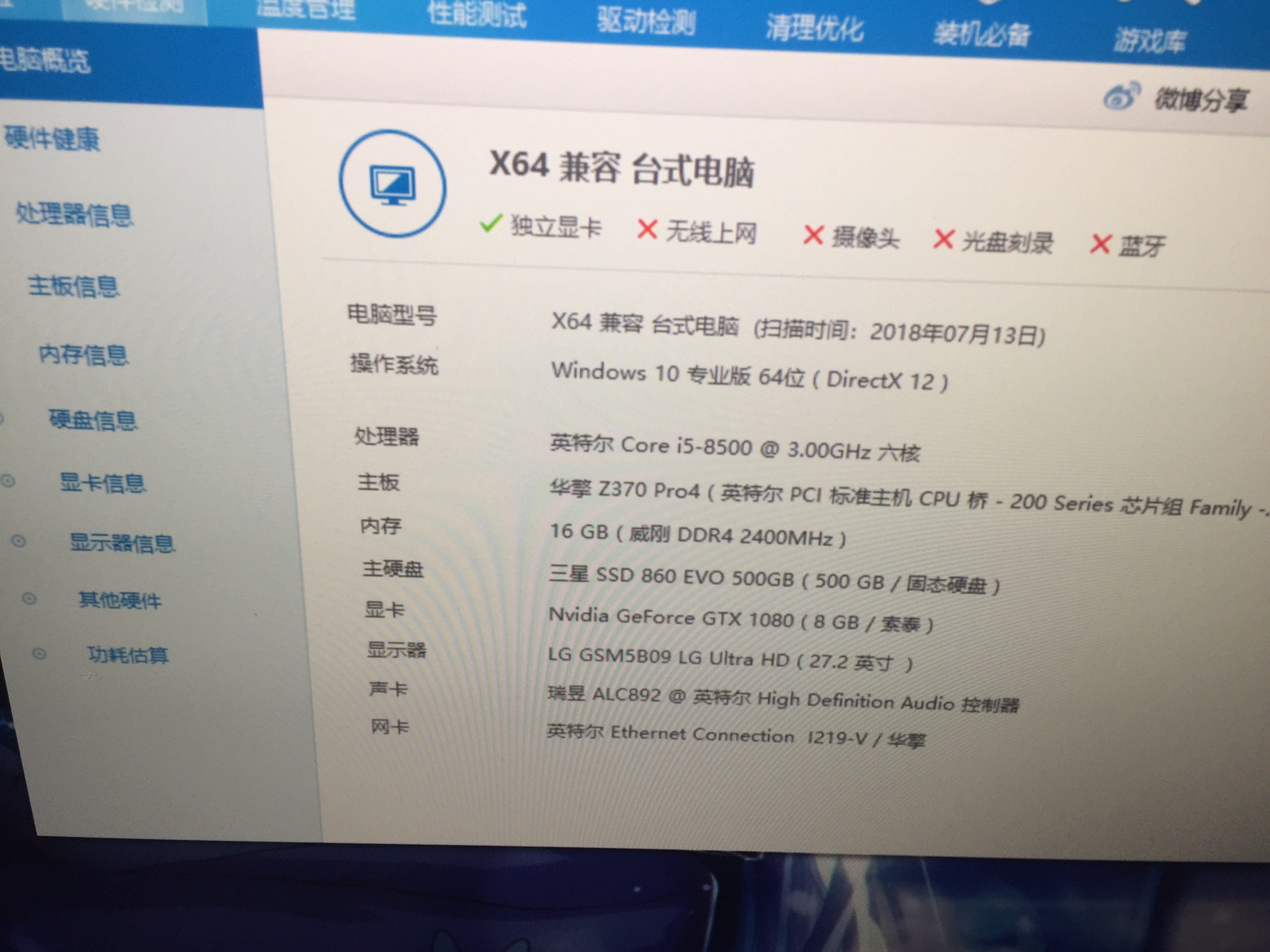
Task: Click the Core i5-8500 @ 3.00GHz value
Action: 735,448
